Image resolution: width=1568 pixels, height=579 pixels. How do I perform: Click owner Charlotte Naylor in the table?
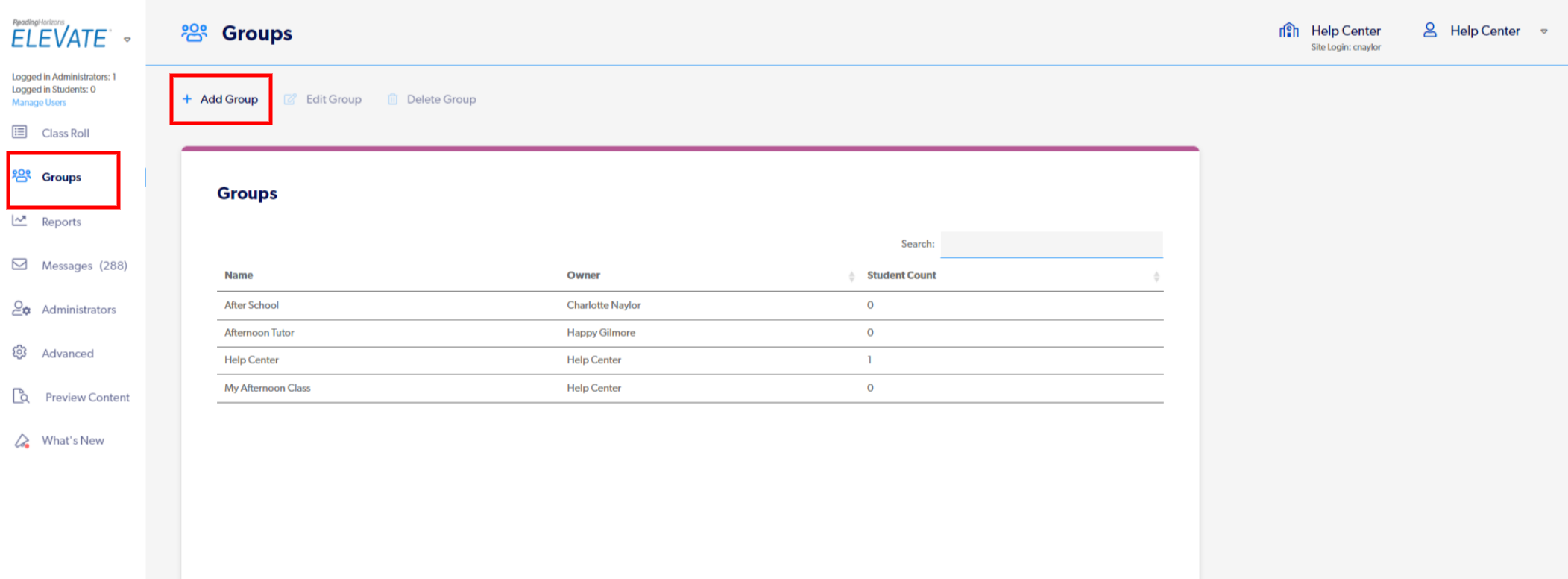pos(604,305)
